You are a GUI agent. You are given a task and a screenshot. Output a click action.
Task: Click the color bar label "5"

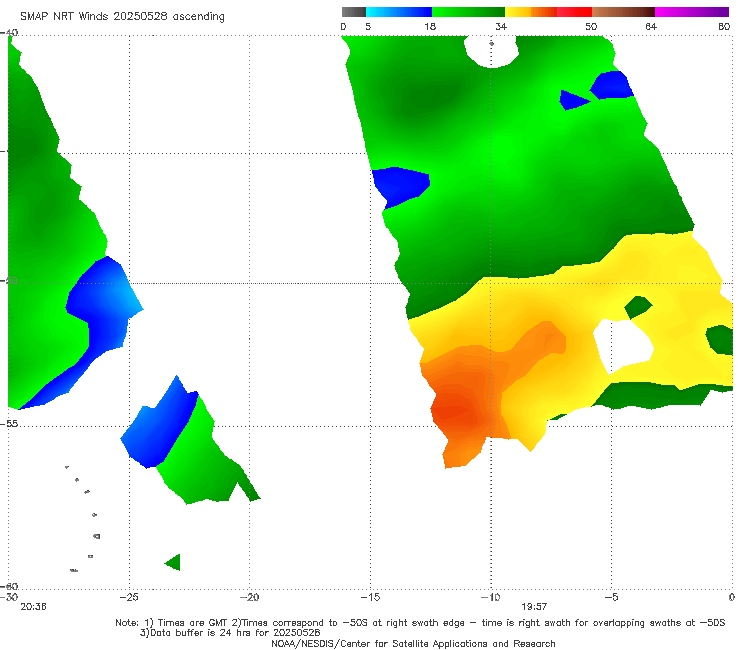[x=368, y=26]
